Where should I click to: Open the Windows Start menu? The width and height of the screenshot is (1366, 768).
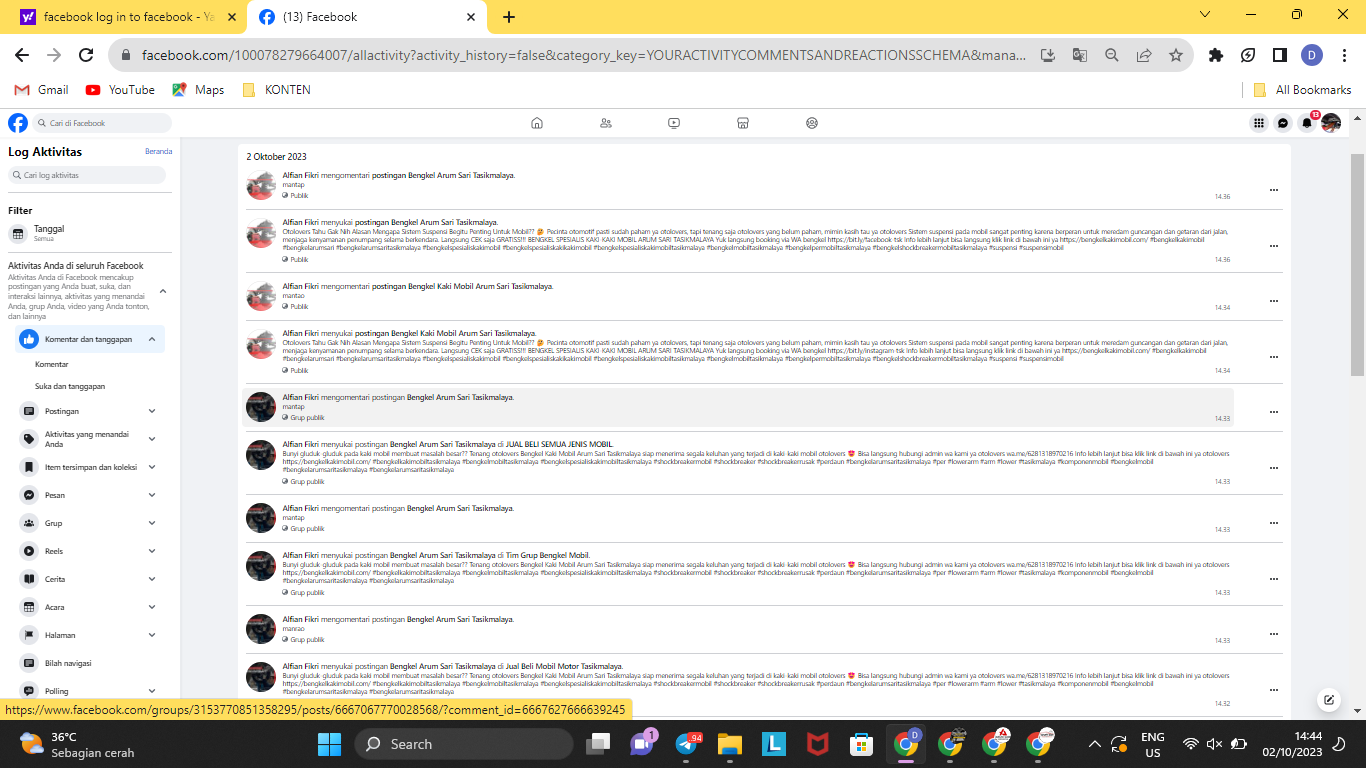coord(329,743)
